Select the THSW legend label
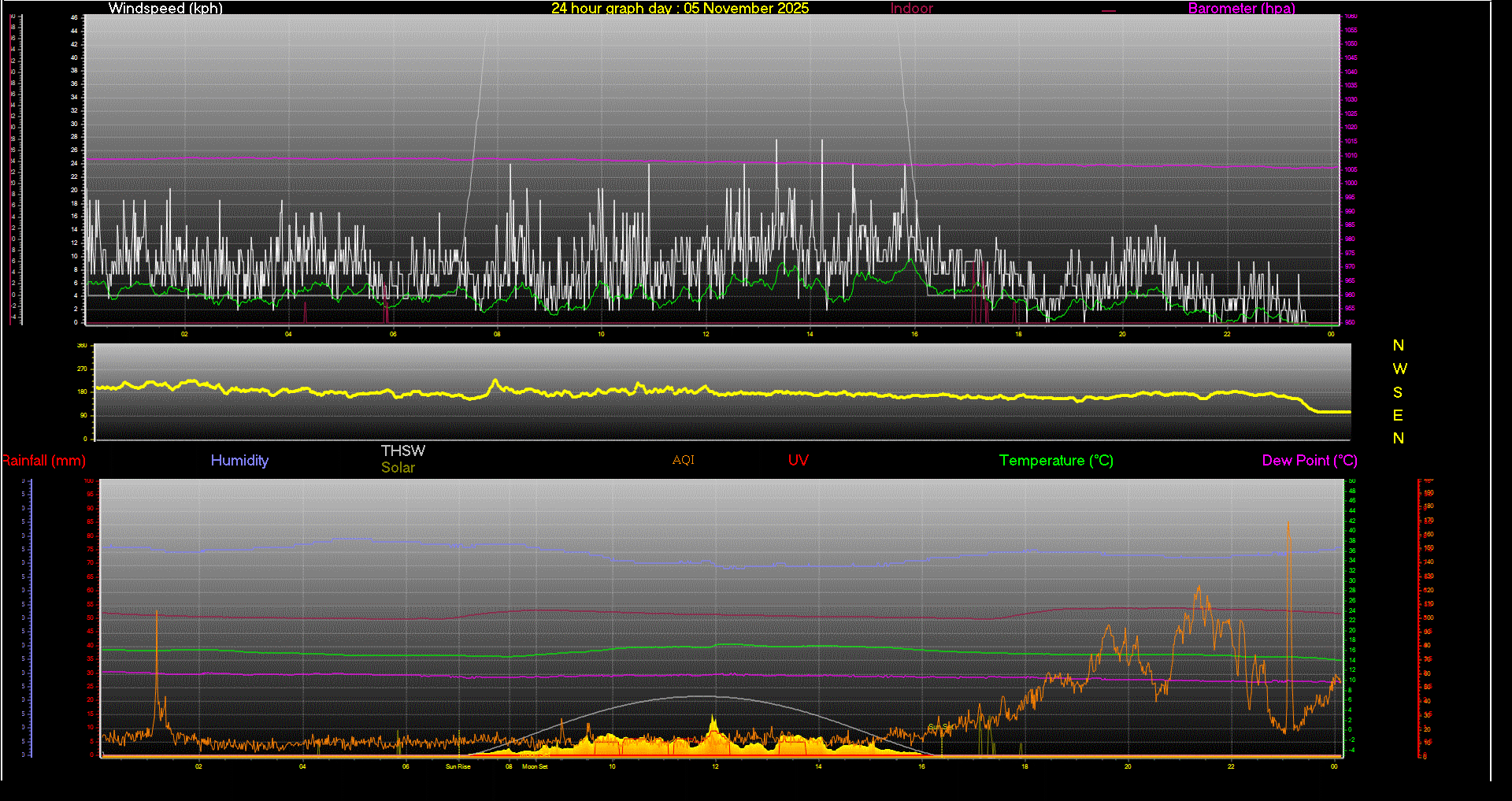Screen dimensions: 1512x801 (402, 451)
